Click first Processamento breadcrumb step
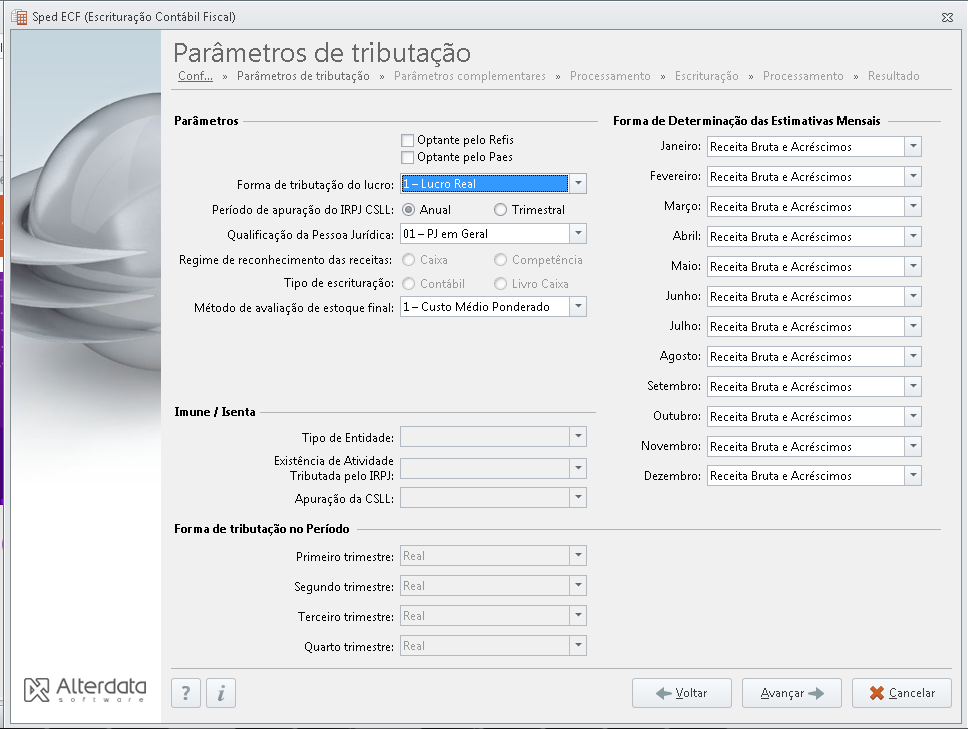 pos(610,76)
